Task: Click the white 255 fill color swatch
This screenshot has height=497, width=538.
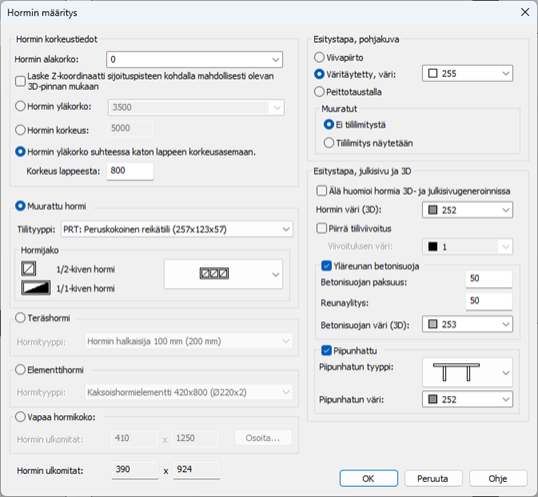Action: (433, 73)
